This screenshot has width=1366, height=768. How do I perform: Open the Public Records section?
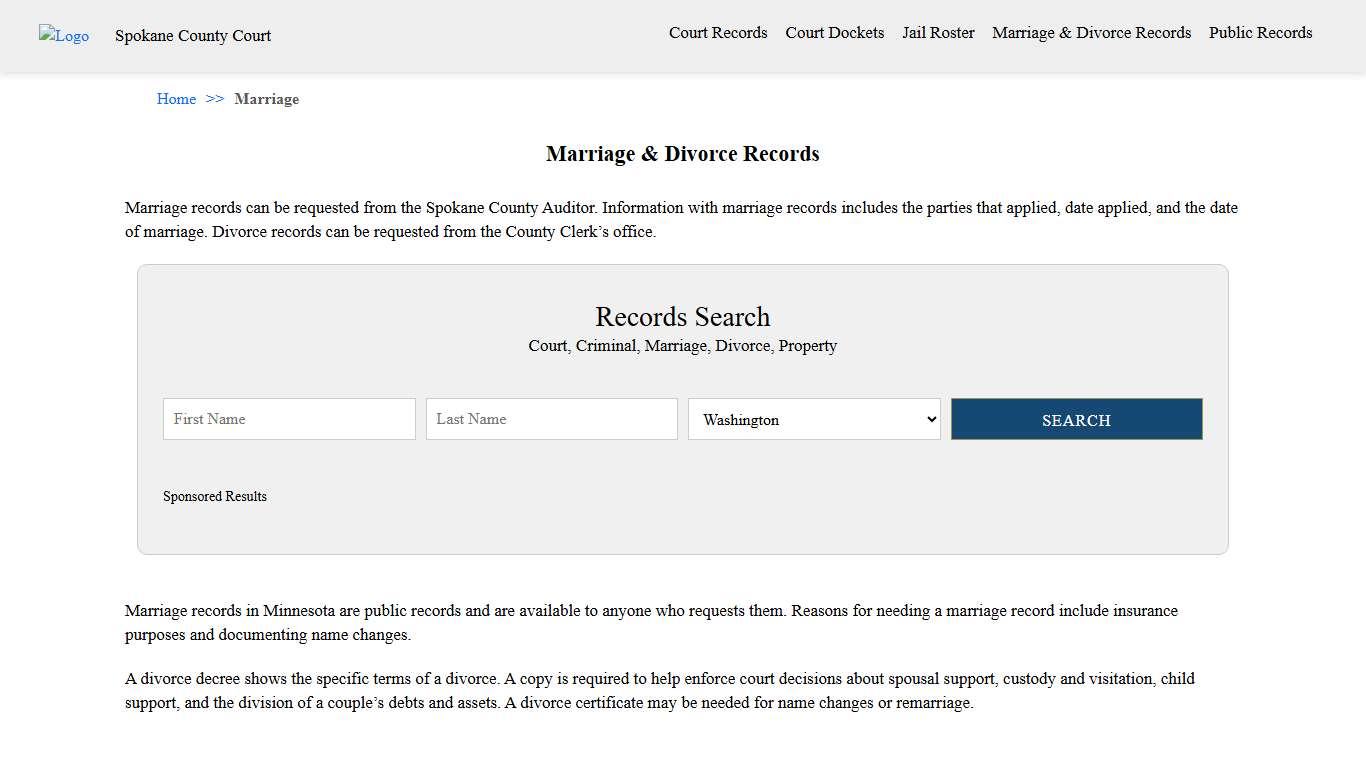click(x=1260, y=32)
